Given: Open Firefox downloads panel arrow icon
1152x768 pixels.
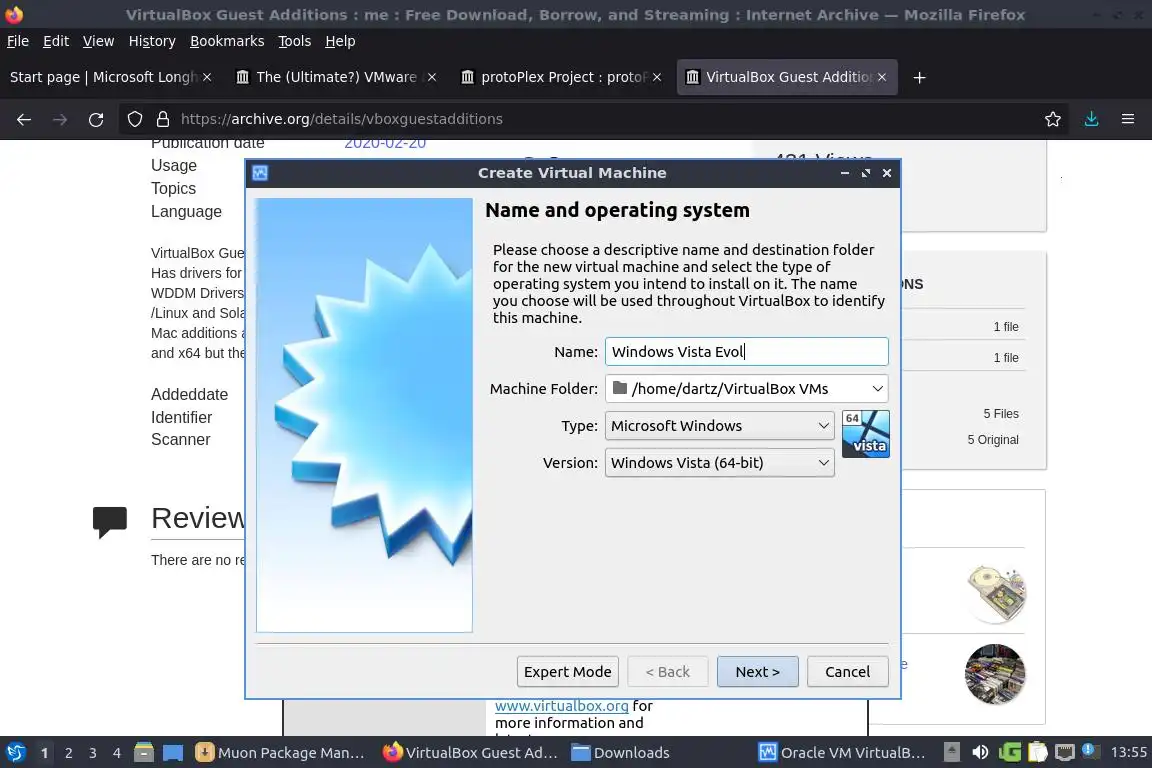Looking at the screenshot, I should [1092, 119].
